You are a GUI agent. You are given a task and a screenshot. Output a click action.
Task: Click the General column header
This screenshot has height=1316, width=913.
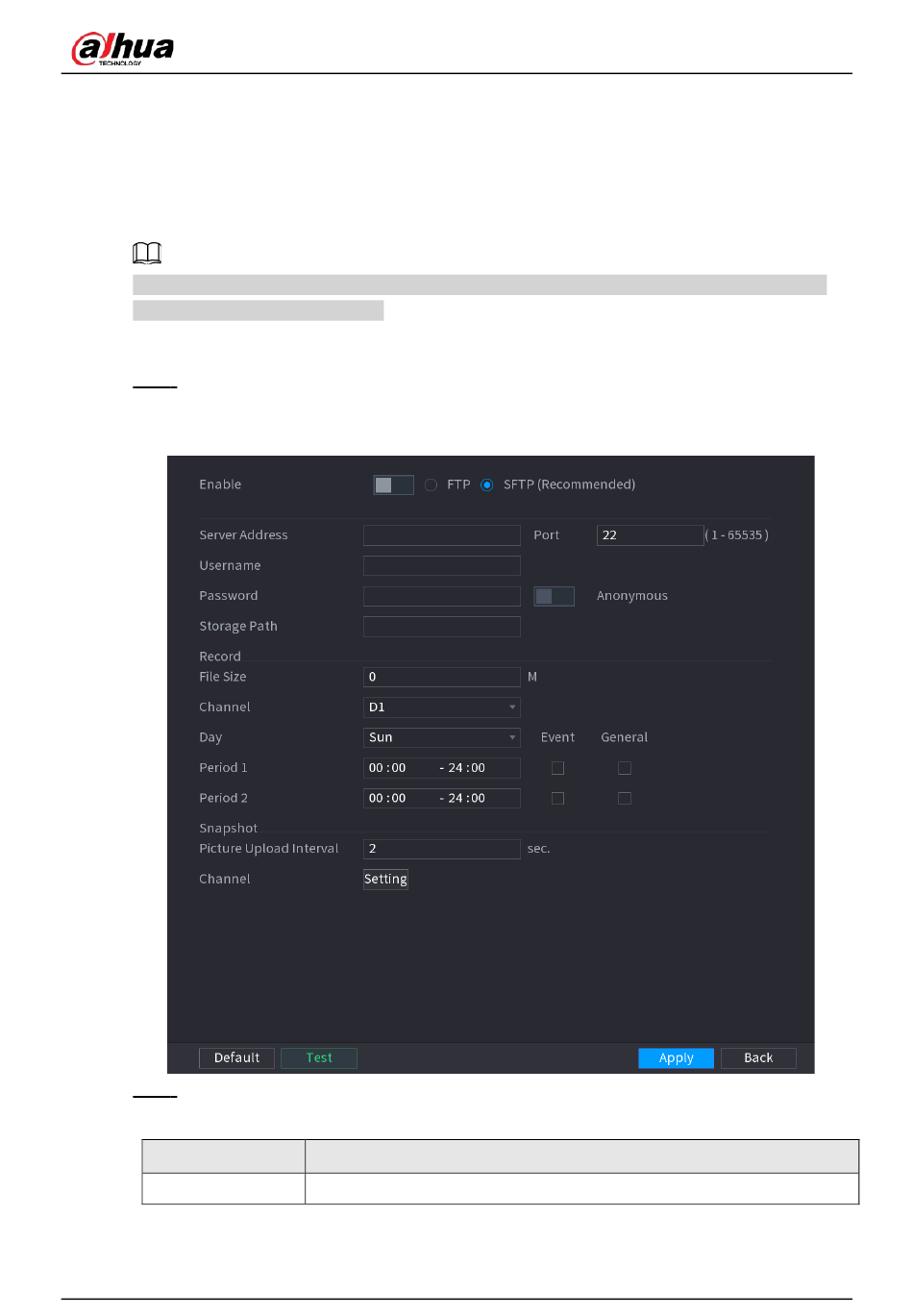coord(625,738)
